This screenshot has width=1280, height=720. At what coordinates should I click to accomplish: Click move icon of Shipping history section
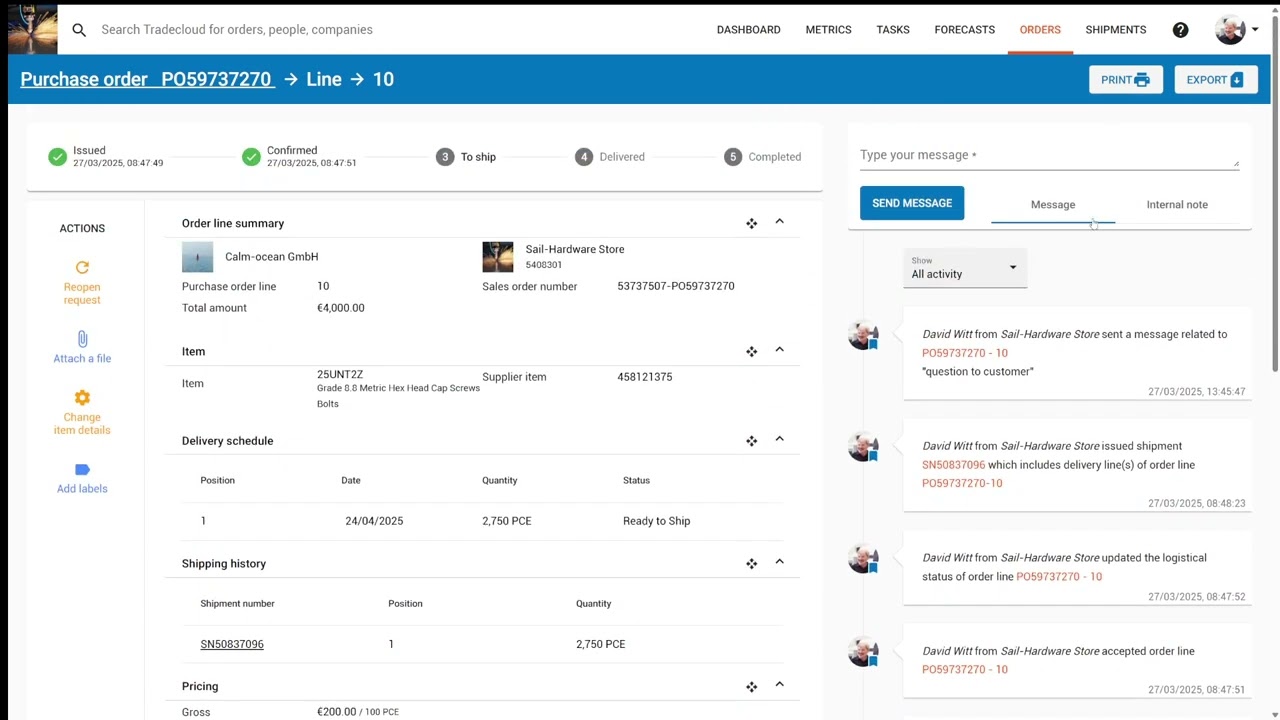pos(751,564)
